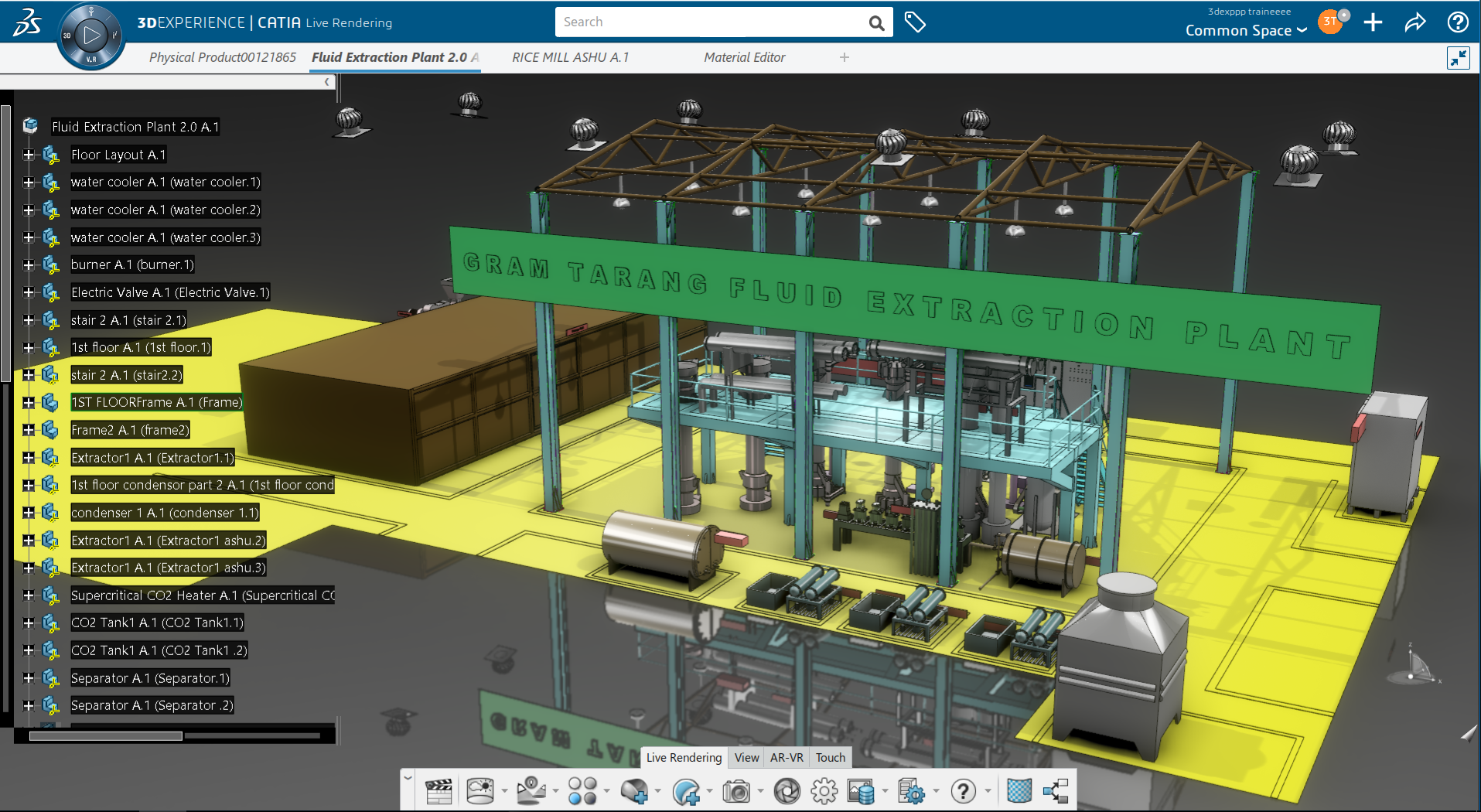Select Fluid Extraction Plant 2.0 A.1 root
Screen dimensions: 1481x812
point(135,127)
